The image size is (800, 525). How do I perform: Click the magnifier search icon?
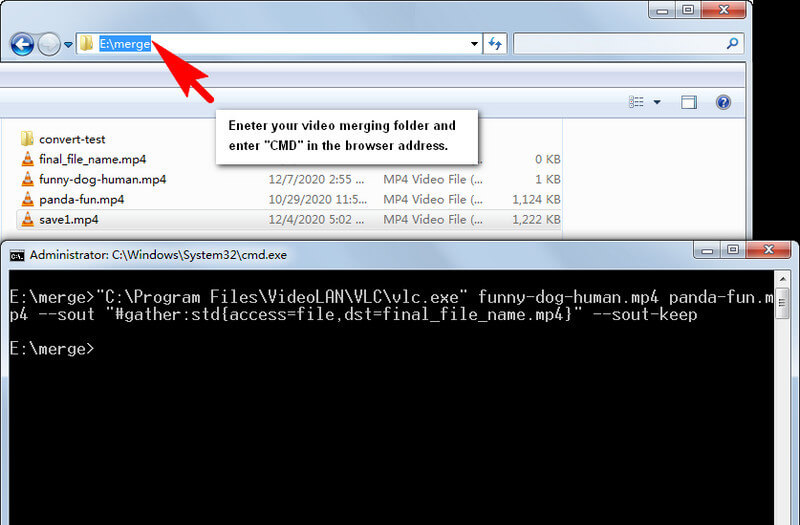(733, 44)
